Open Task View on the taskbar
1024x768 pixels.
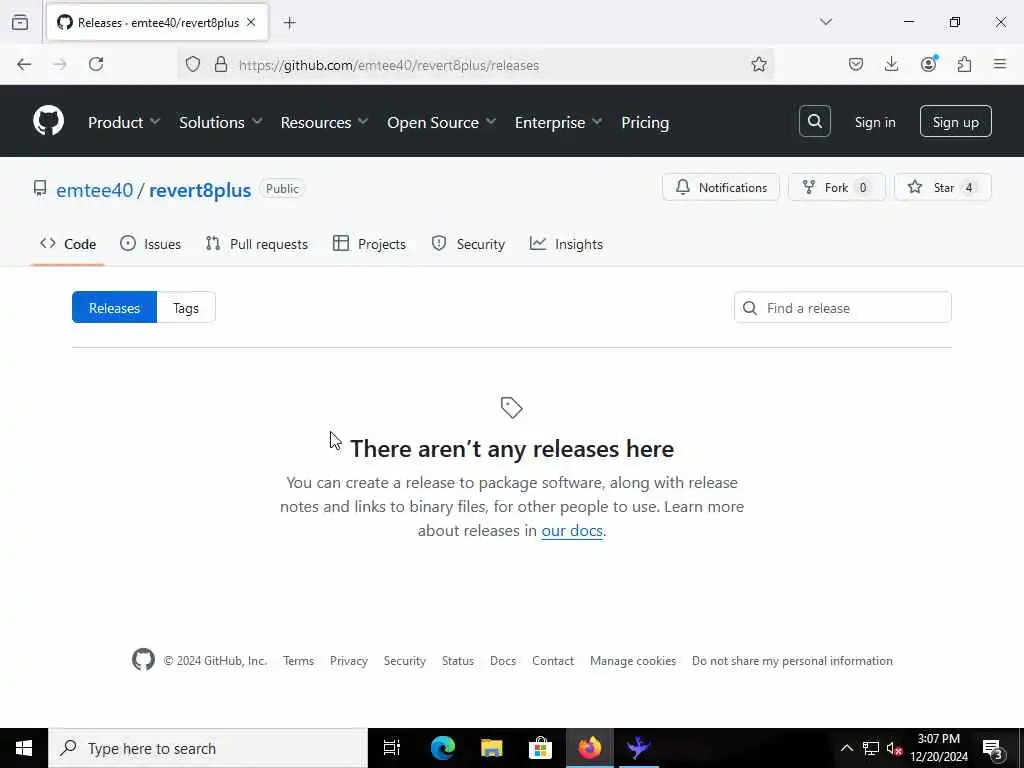(391, 748)
